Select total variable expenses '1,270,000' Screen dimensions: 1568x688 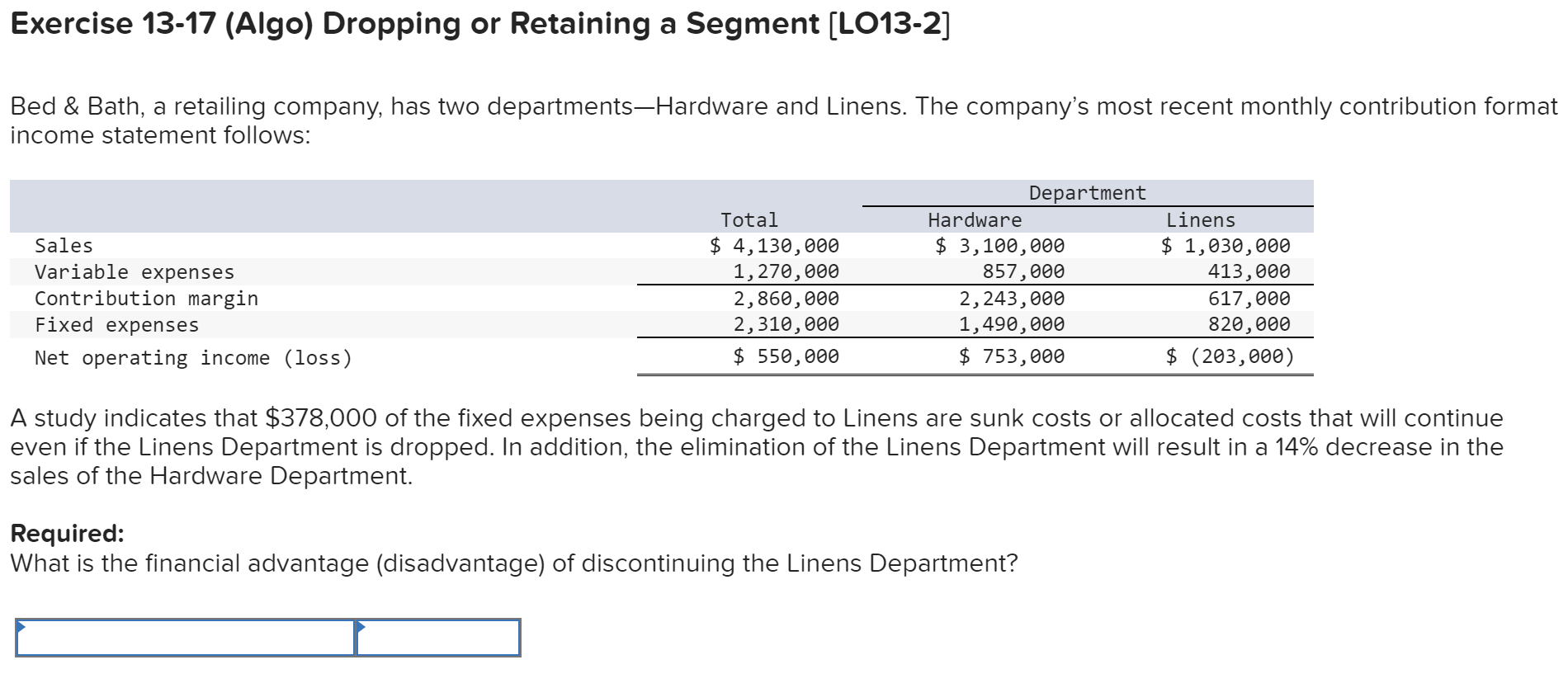pyautogui.click(x=786, y=271)
